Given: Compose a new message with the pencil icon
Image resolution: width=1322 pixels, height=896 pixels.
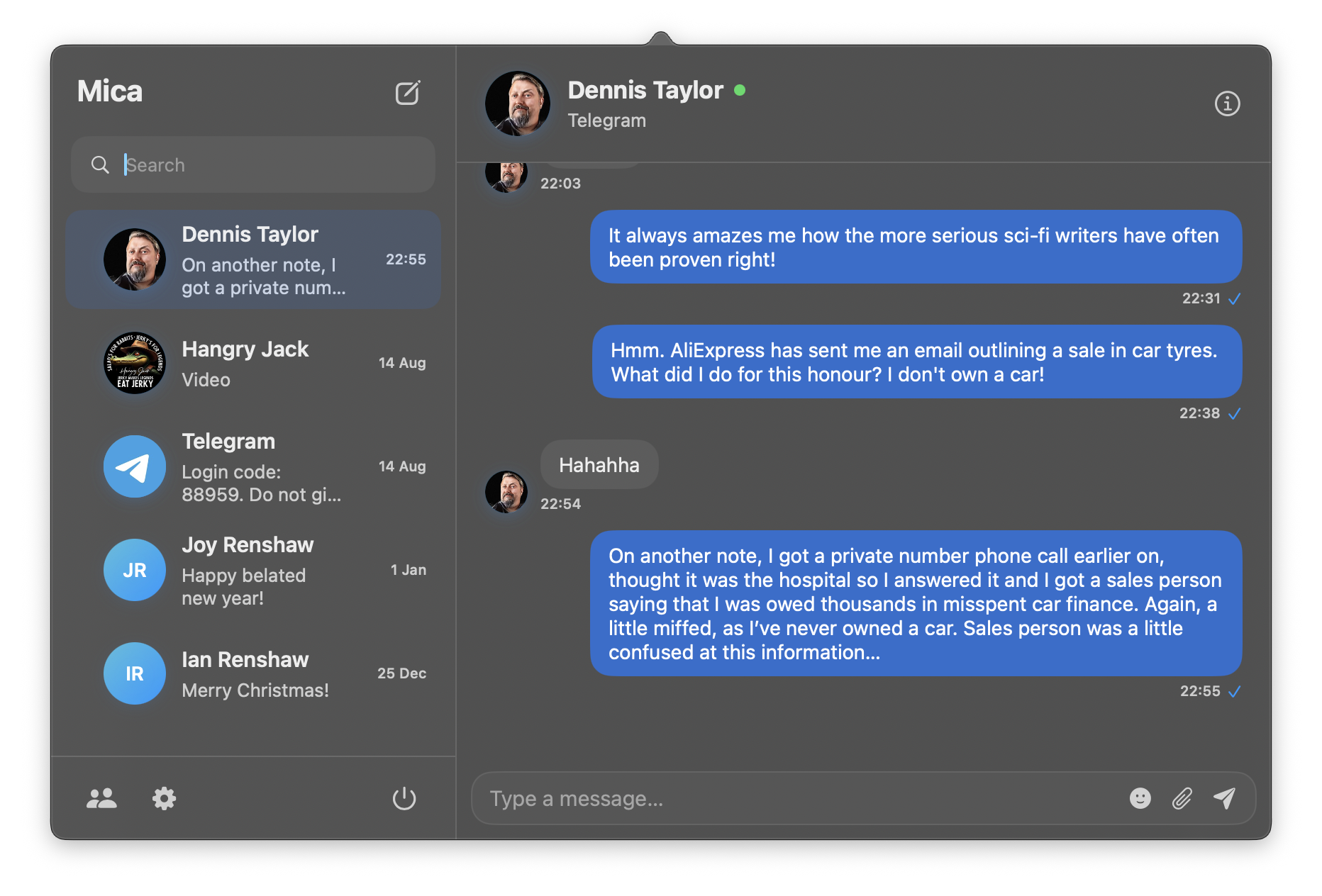Looking at the screenshot, I should click(408, 92).
